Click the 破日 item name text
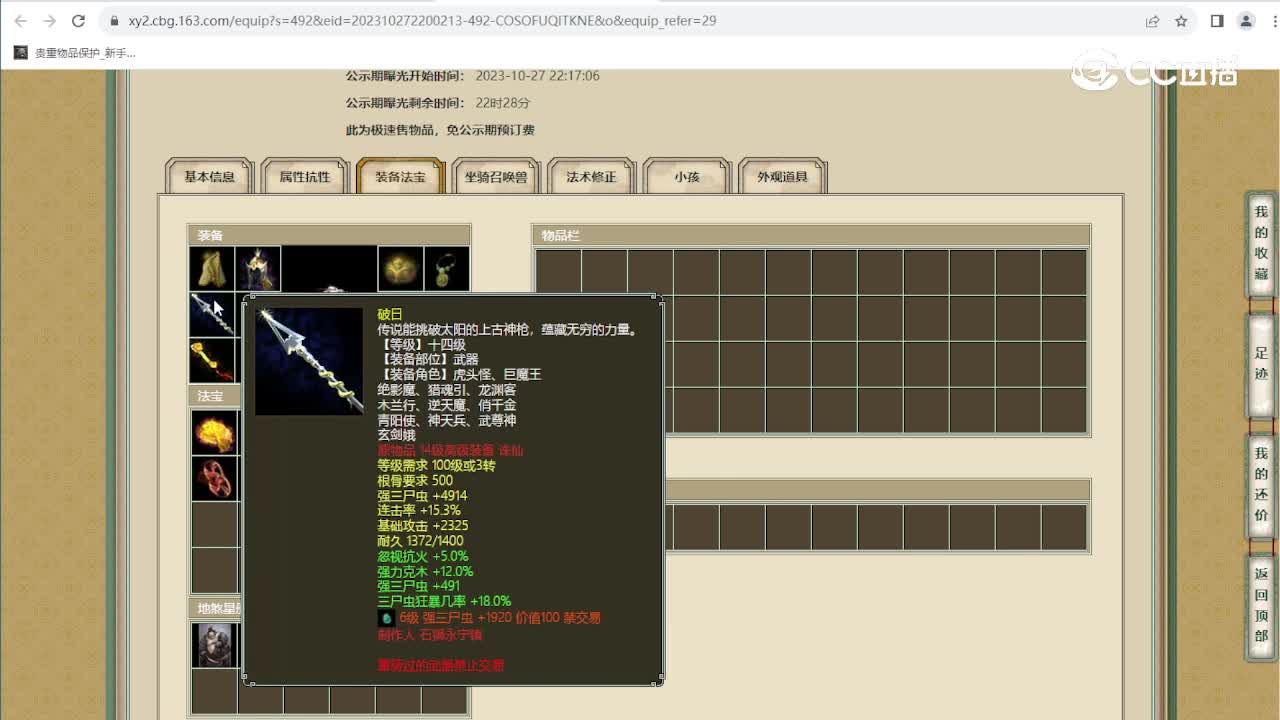This screenshot has height=720, width=1280. click(x=389, y=314)
